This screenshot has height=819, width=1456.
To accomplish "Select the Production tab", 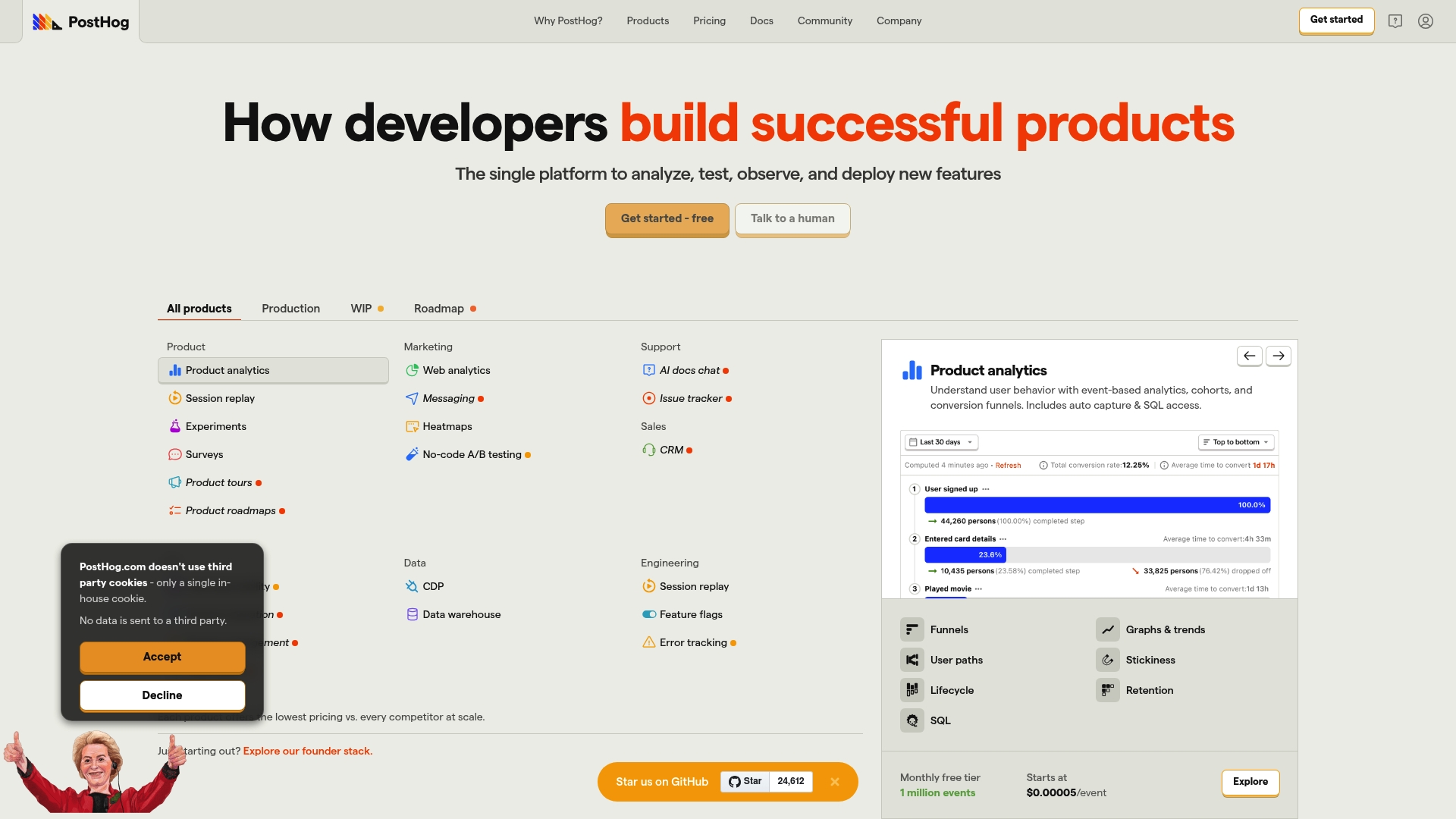I will pyautogui.click(x=290, y=308).
